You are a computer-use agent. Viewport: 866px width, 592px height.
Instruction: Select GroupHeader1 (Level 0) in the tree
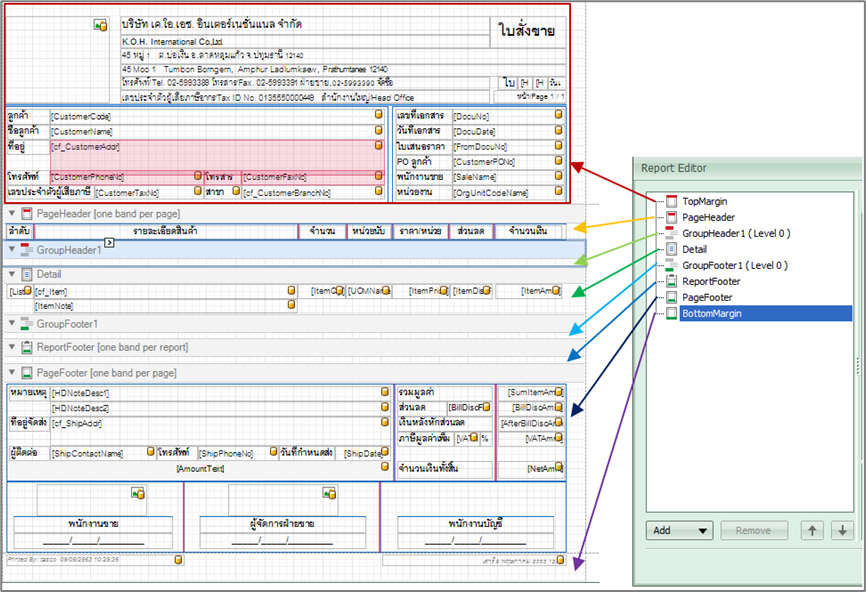coord(735,233)
